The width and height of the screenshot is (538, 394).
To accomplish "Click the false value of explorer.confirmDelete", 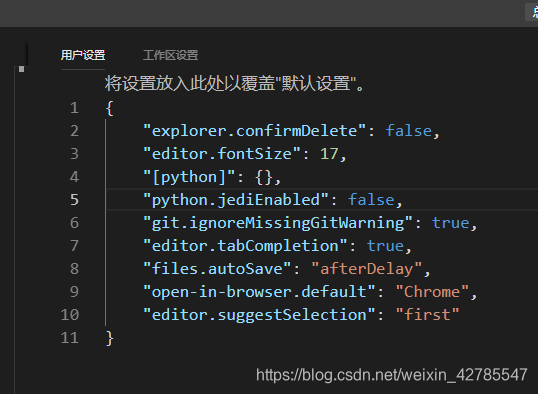I will coord(408,131).
